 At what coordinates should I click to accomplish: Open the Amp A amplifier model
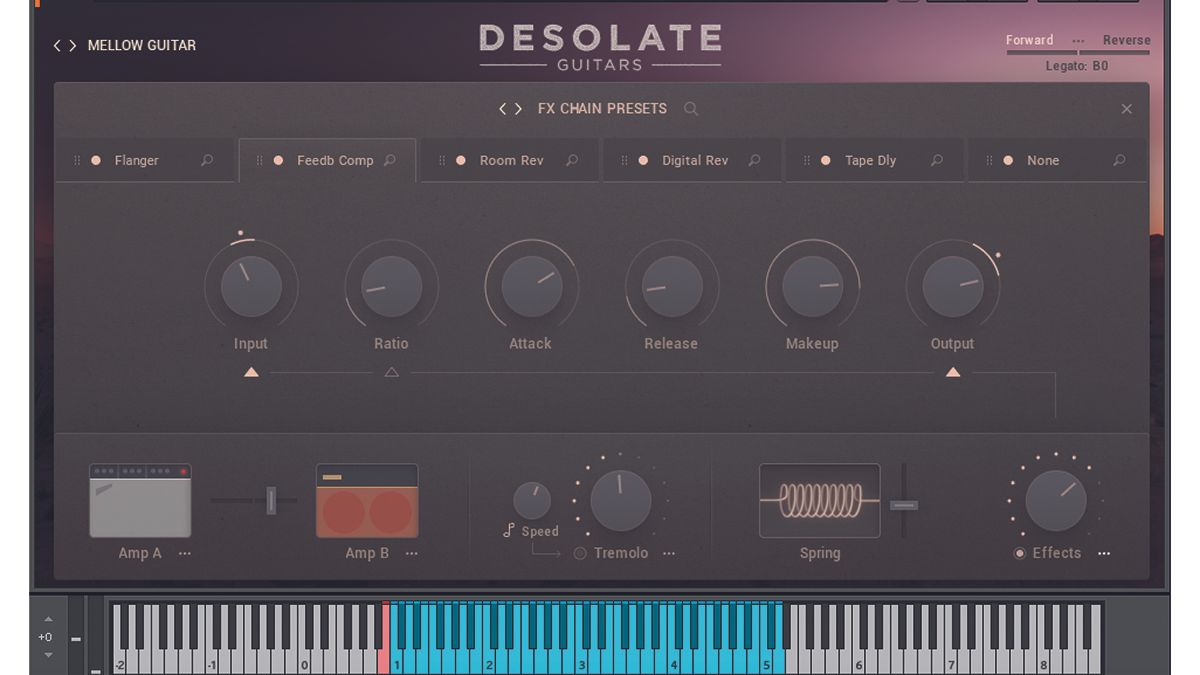point(140,500)
